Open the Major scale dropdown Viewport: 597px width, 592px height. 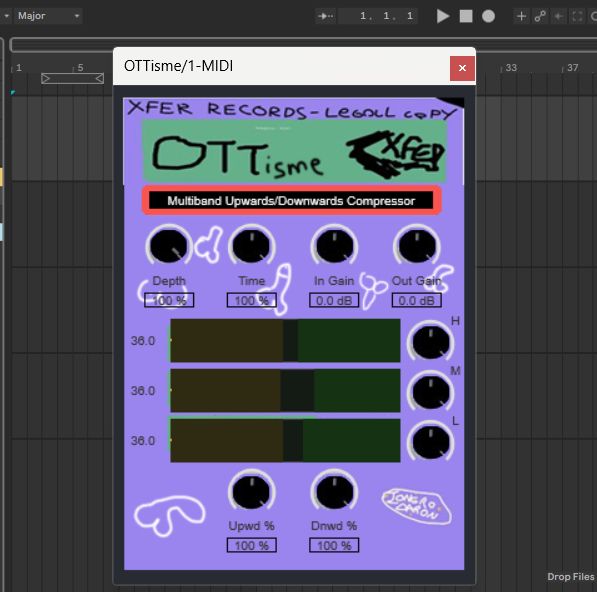(x=48, y=16)
